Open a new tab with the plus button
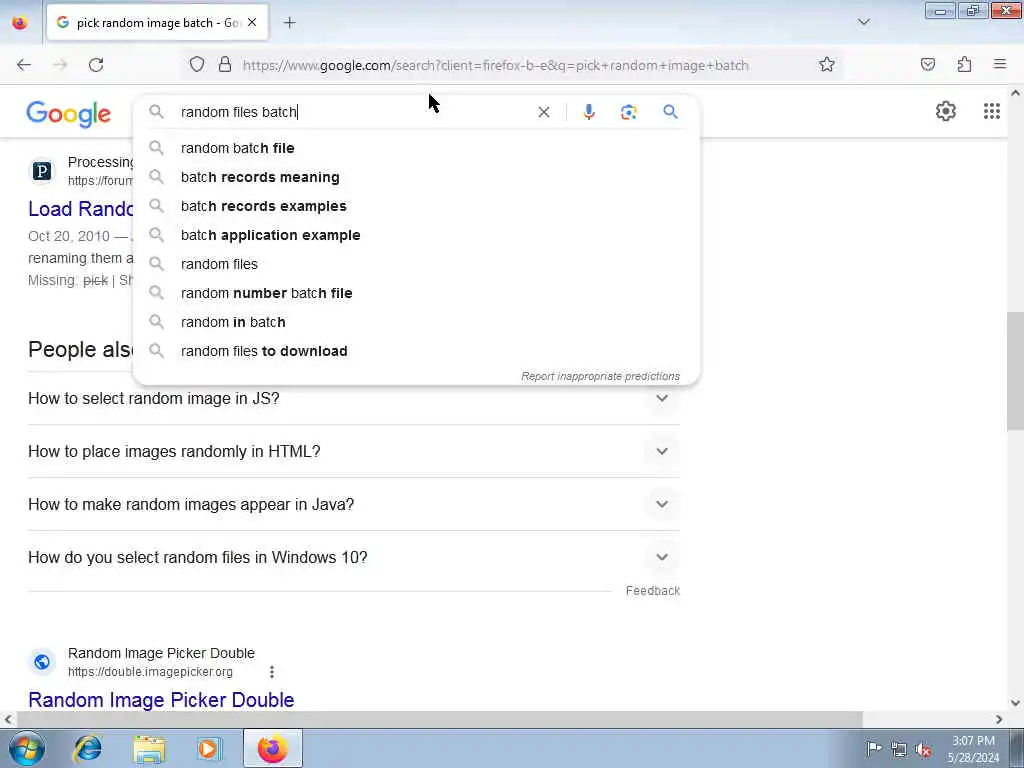Screen dimensions: 1024x768 click(x=290, y=23)
